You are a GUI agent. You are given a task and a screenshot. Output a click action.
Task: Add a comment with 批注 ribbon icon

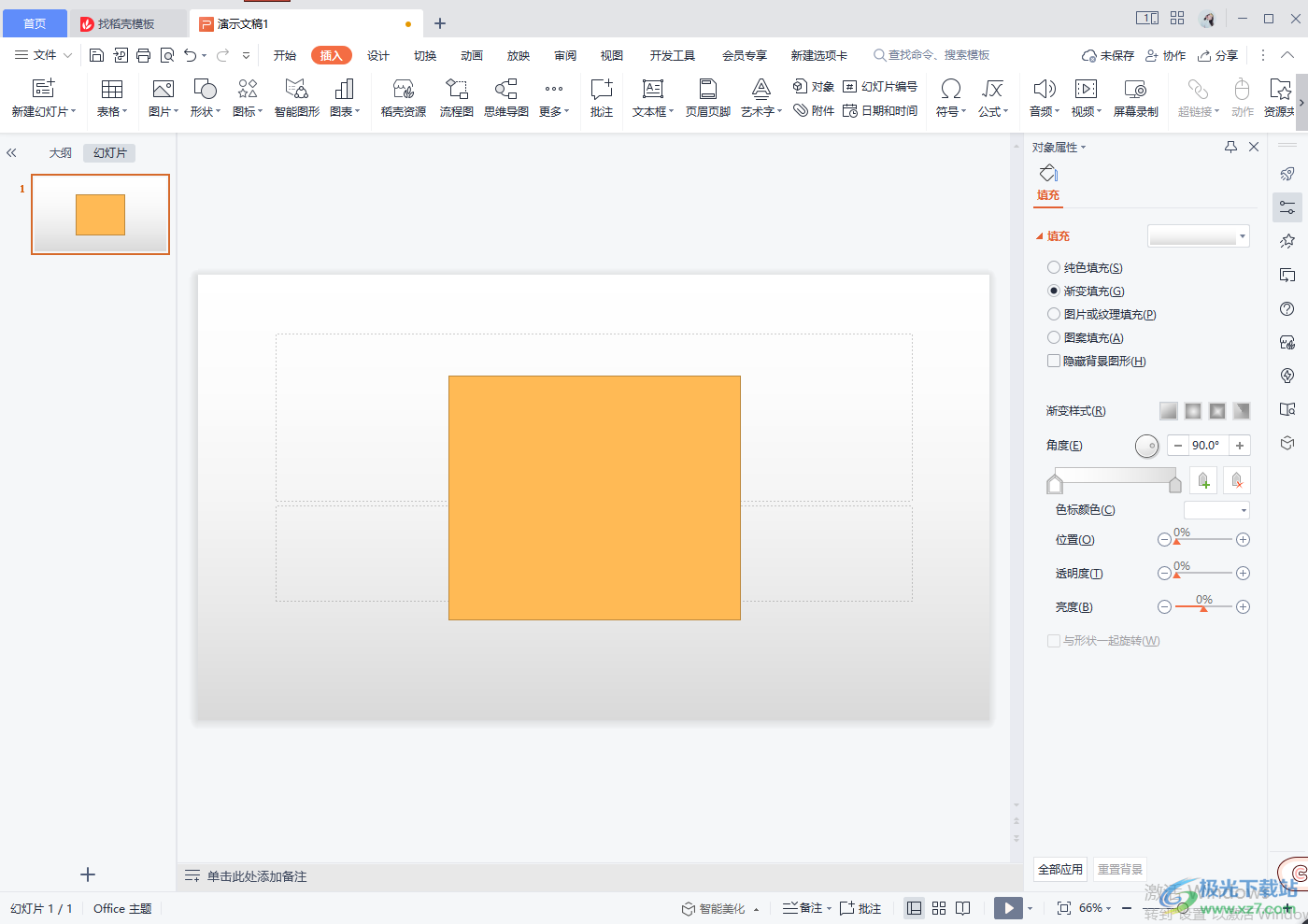(602, 98)
